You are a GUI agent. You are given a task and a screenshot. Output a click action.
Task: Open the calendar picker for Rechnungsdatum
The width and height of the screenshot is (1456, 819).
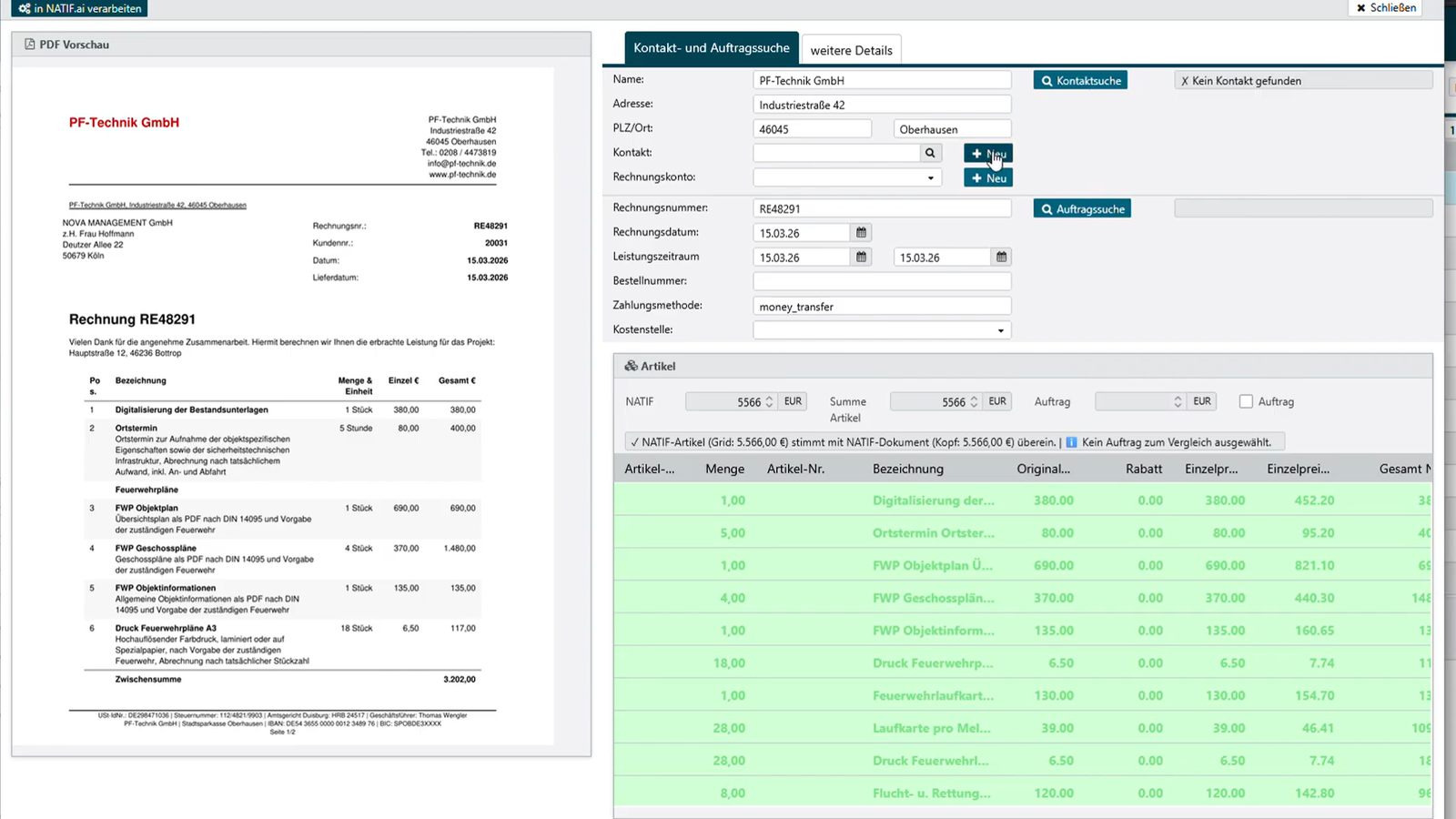pos(861,233)
